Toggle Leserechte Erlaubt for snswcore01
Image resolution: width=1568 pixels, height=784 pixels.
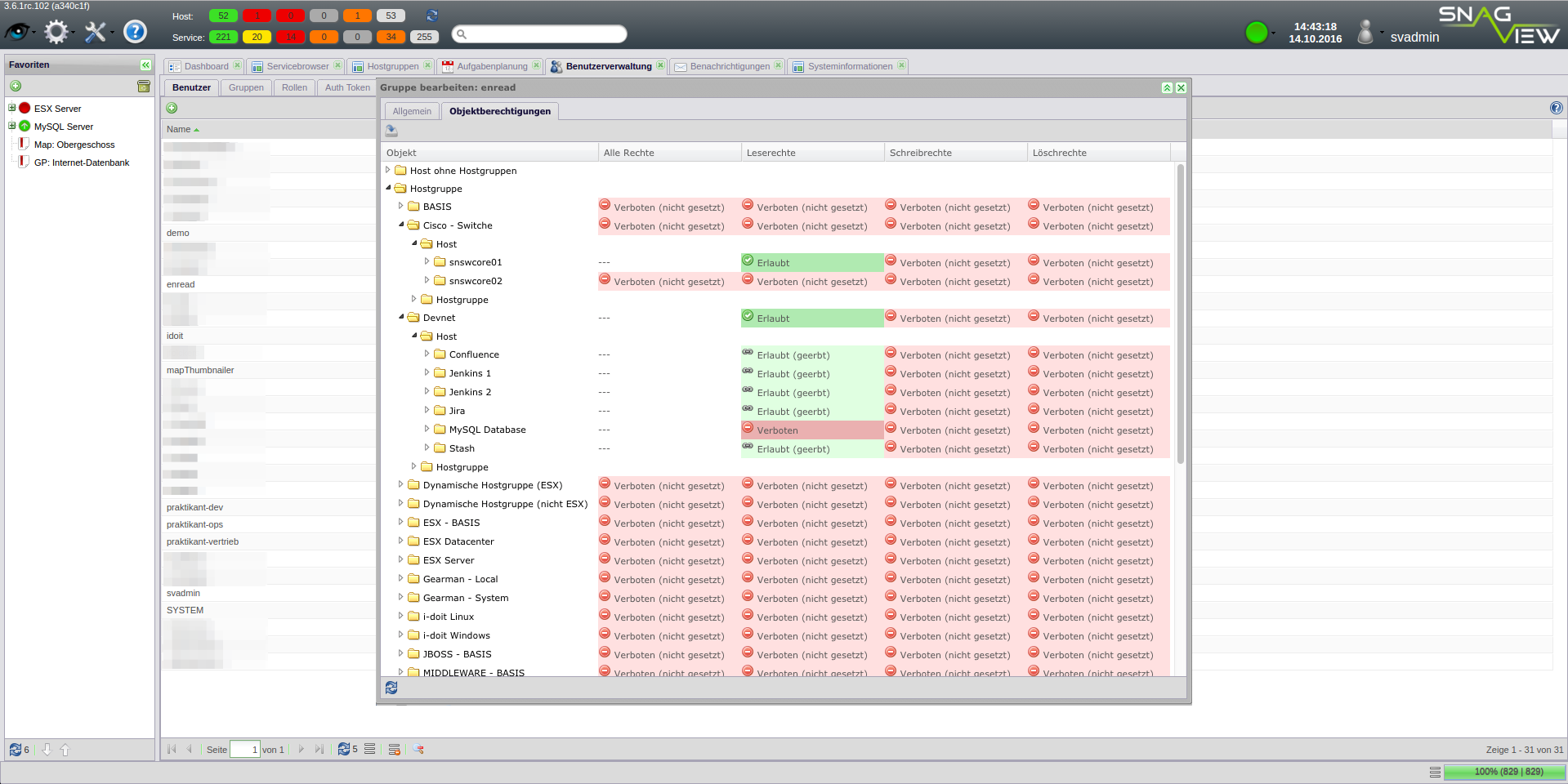pyautogui.click(x=812, y=262)
